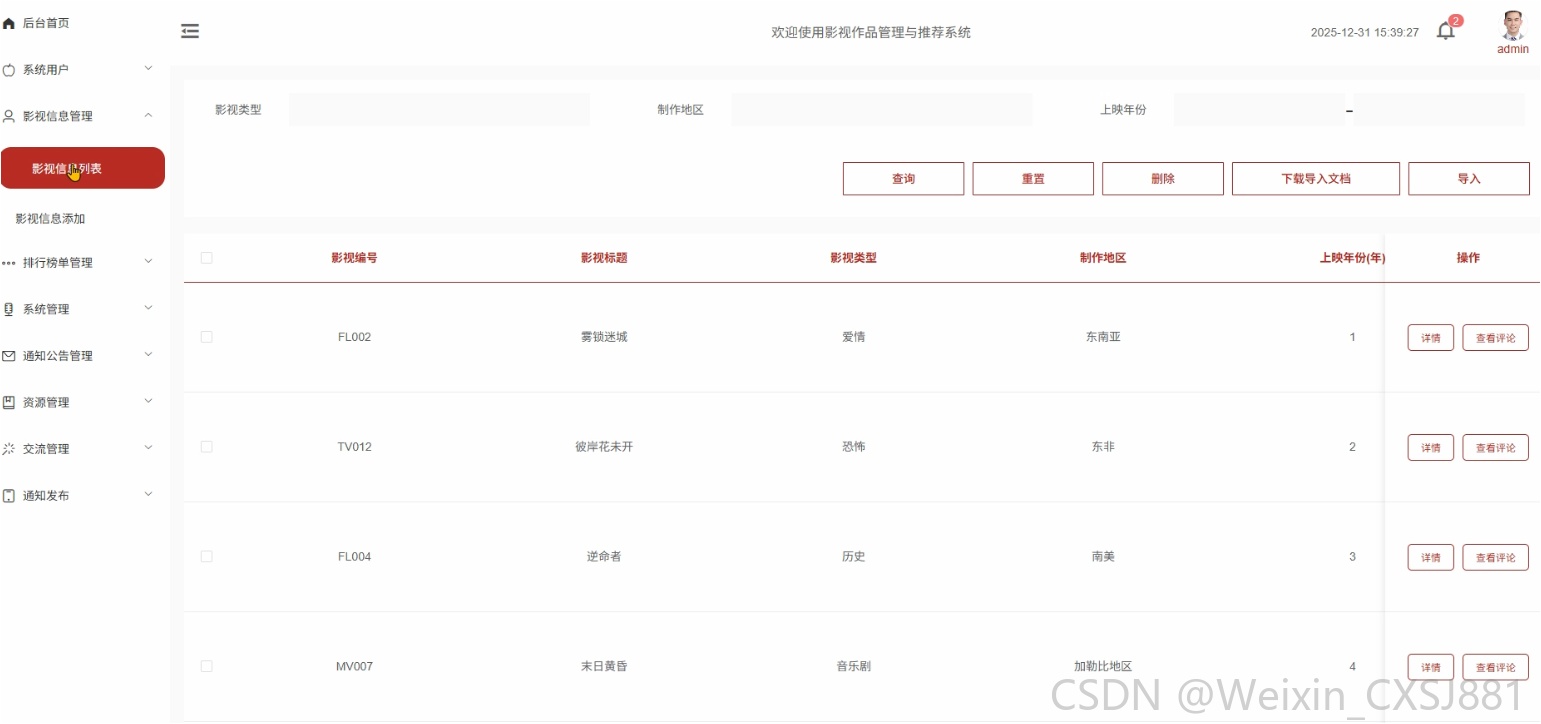Screen dimensions: 1541x724
Task: Check the checkbox for row FL004
Action: point(206,556)
